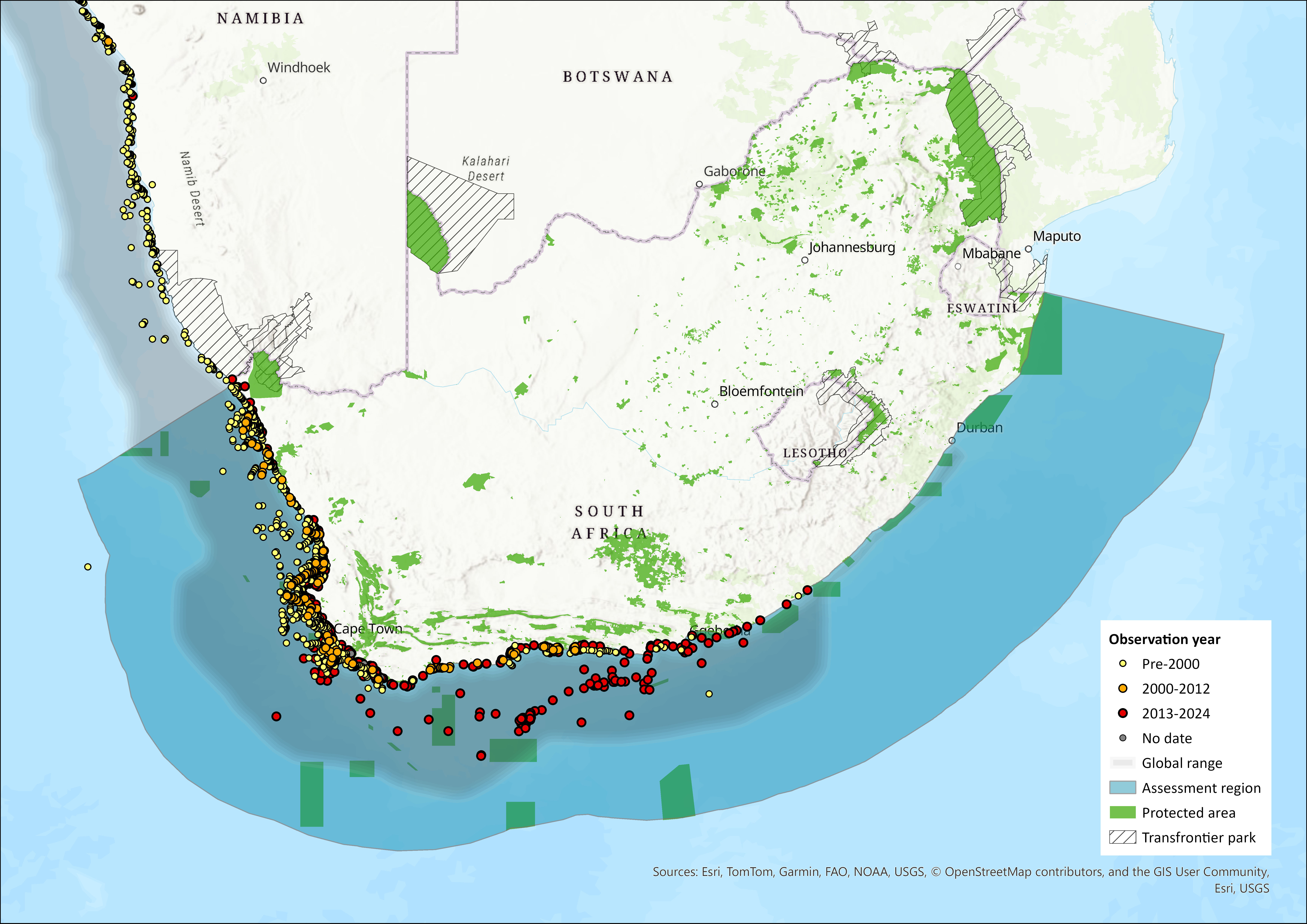Click the Global range grey legend swatch

1123,763
